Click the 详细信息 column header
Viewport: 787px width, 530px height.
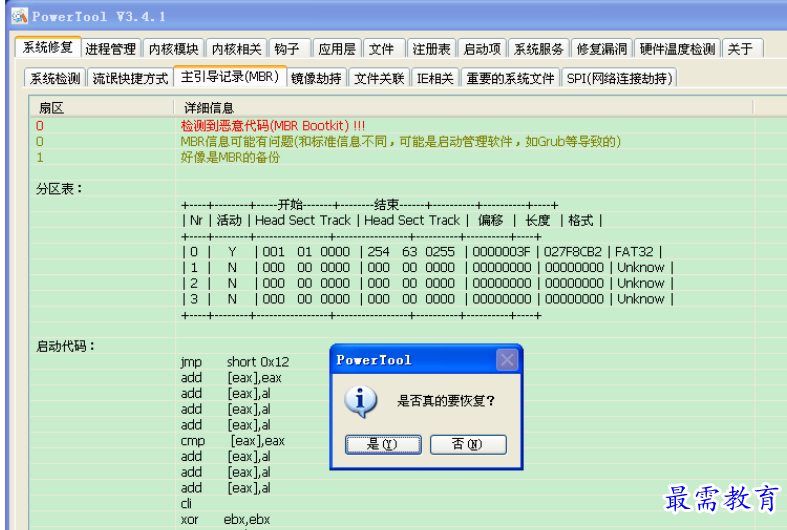click(464, 107)
